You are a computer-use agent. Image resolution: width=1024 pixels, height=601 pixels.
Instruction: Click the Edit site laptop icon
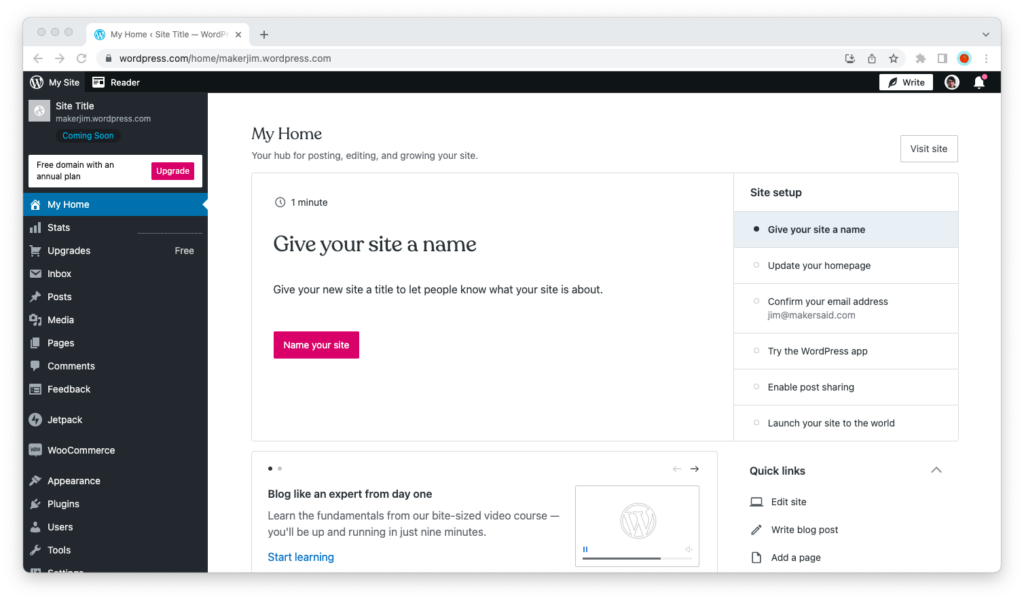pyautogui.click(x=756, y=502)
